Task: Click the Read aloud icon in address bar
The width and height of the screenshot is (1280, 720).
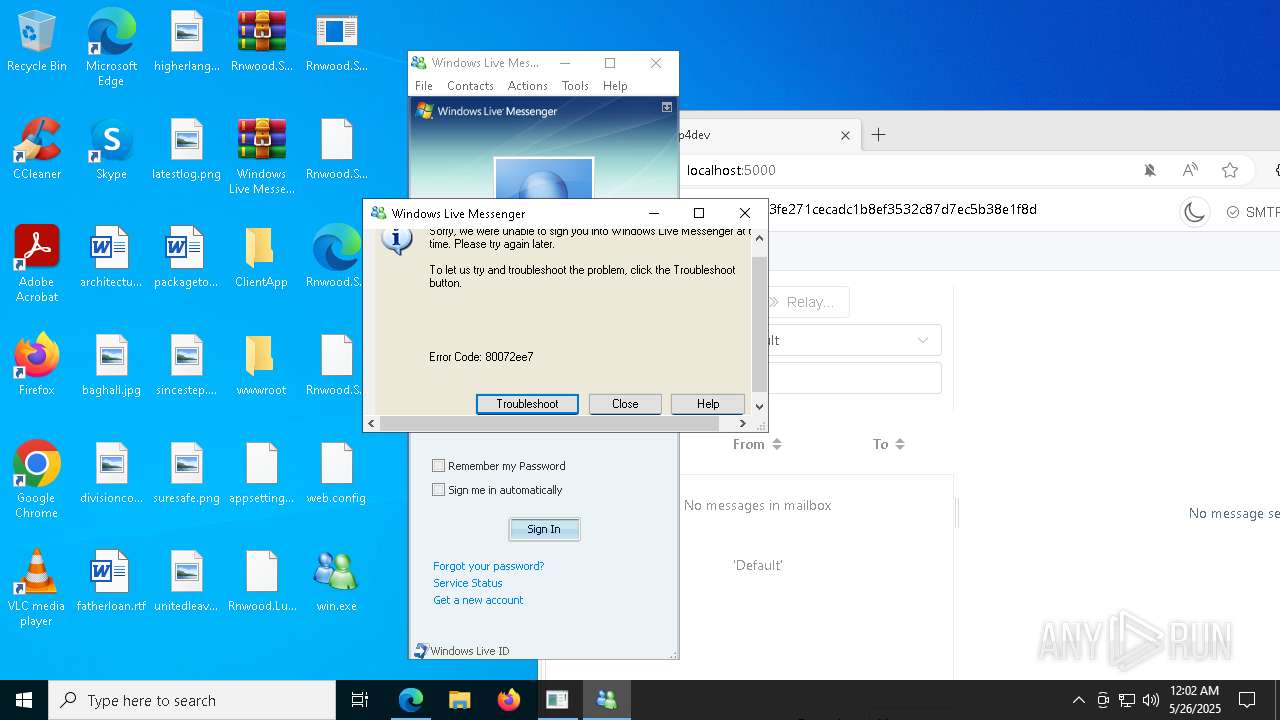Action: pos(1190,170)
